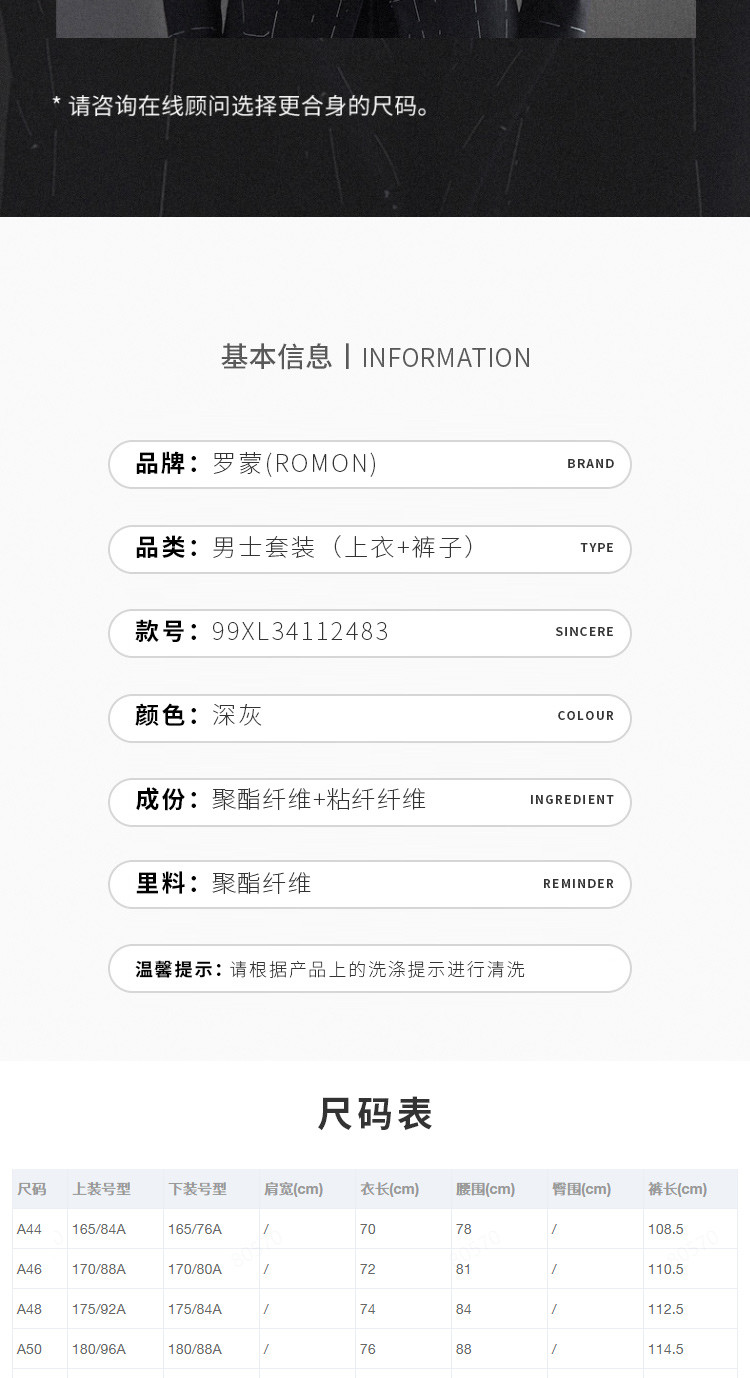Select the A46 size row label
Image resolution: width=750 pixels, height=1378 pixels.
coord(30,1269)
